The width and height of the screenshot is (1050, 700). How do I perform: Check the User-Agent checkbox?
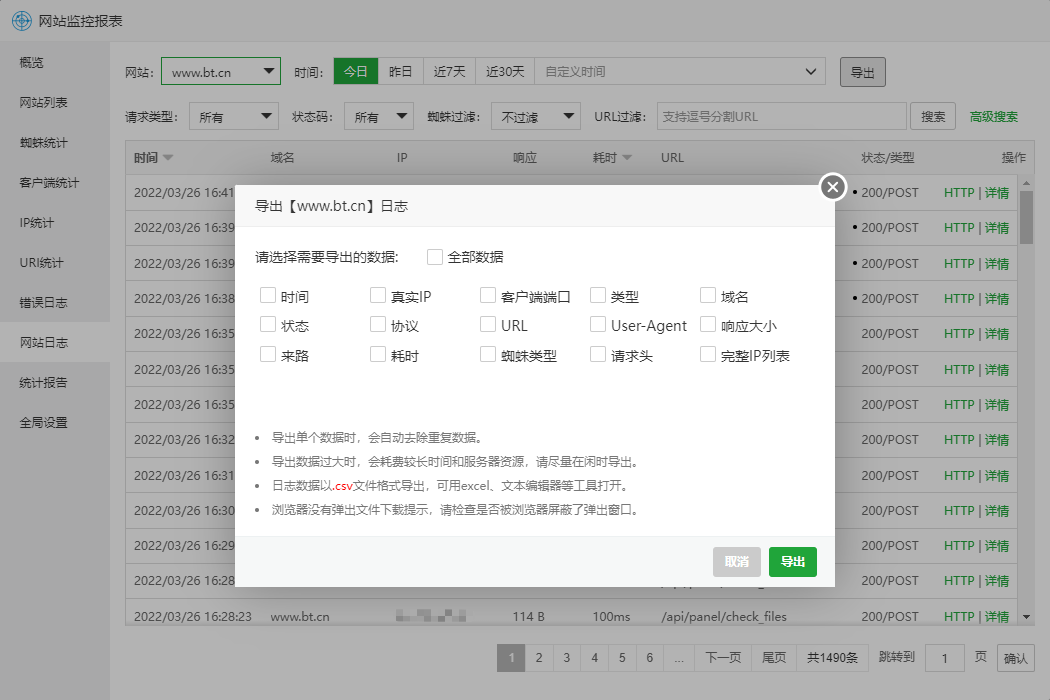[x=598, y=325]
